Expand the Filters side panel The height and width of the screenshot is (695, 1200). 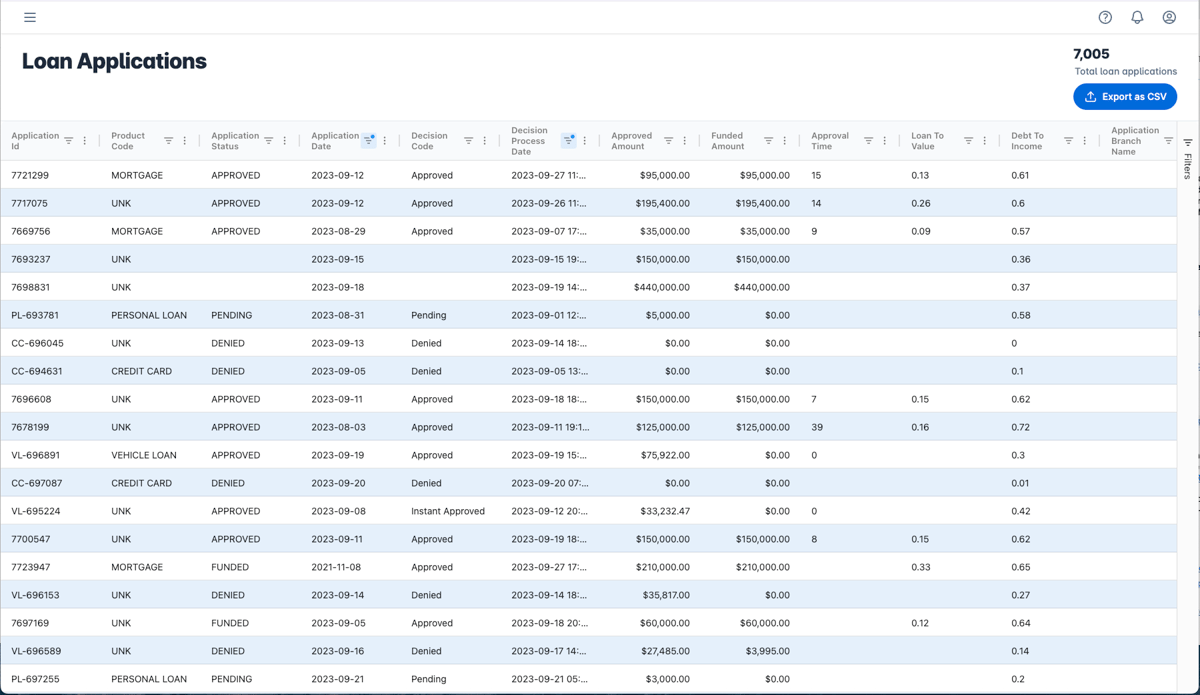tap(1188, 158)
